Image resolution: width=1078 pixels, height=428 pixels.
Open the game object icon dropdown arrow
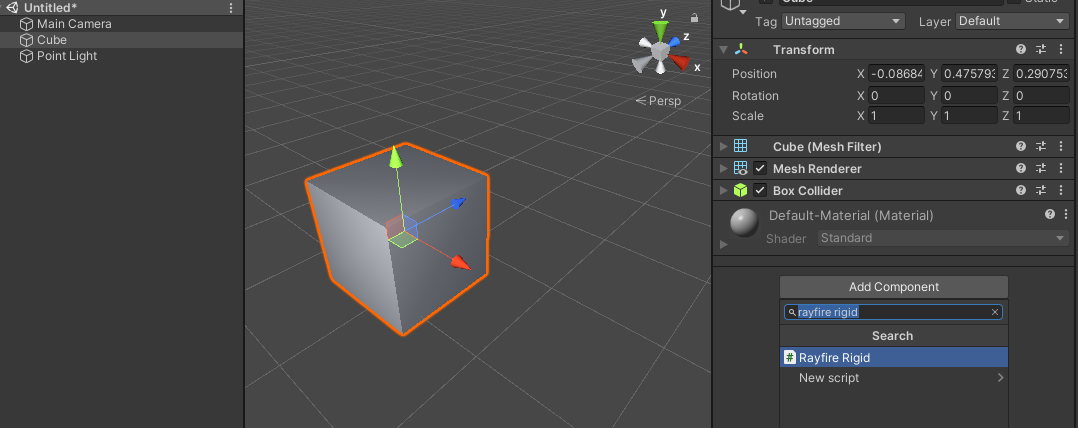pyautogui.click(x=742, y=12)
